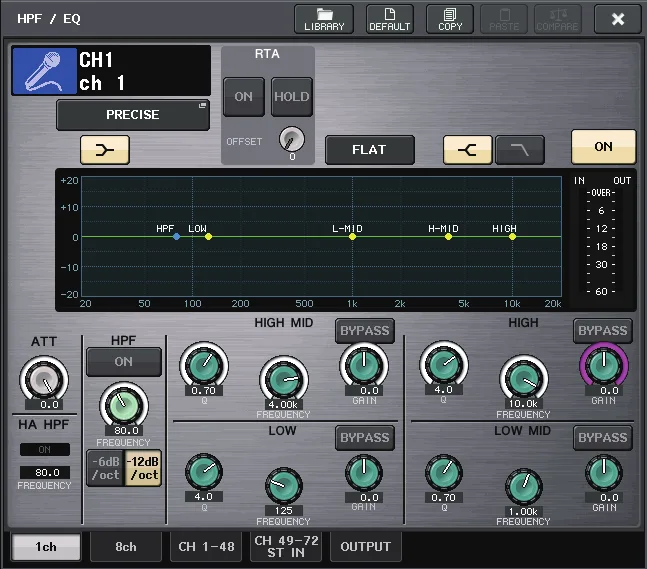This screenshot has height=569, width=647.
Task: Click the greyed-out Paste icon
Action: [x=504, y=19]
